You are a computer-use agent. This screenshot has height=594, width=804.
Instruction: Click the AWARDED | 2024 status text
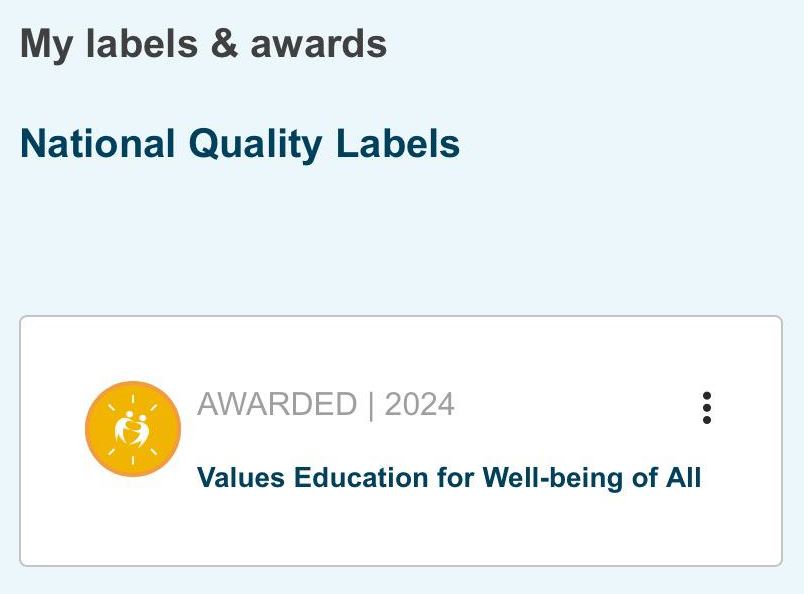326,405
